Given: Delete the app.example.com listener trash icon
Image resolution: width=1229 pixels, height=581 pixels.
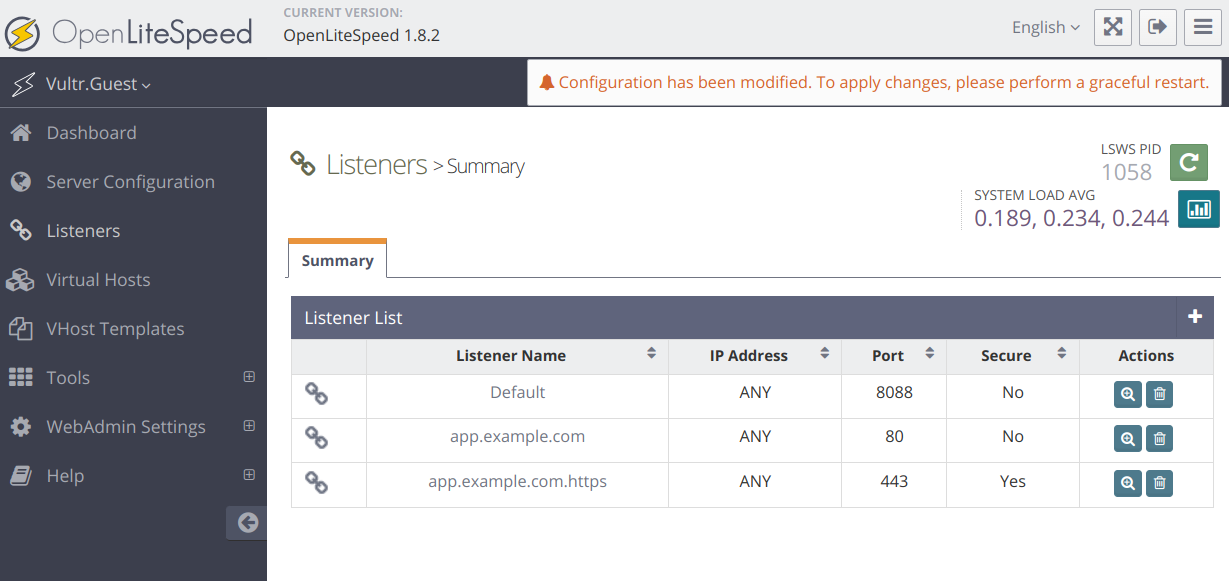Looking at the screenshot, I should [1159, 438].
